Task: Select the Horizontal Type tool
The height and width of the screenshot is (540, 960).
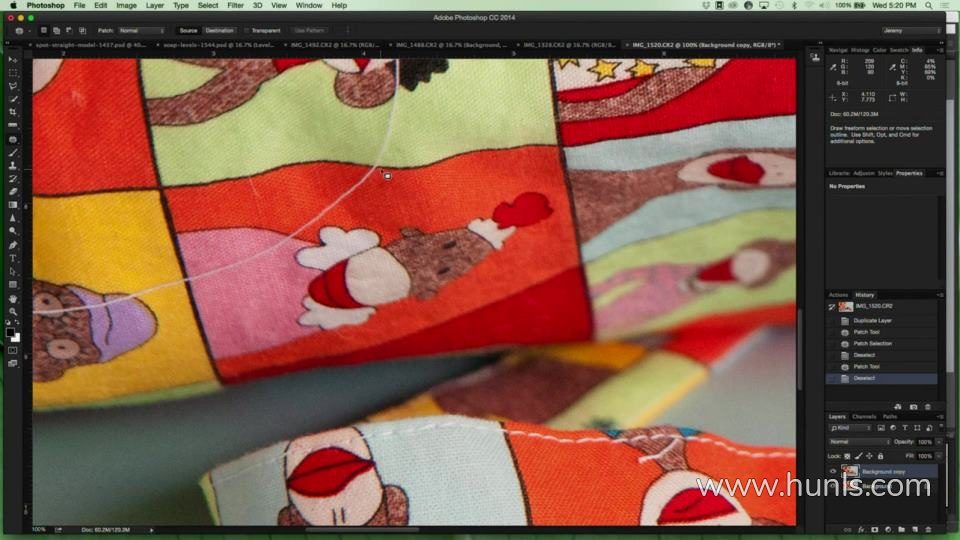Action: [13, 258]
